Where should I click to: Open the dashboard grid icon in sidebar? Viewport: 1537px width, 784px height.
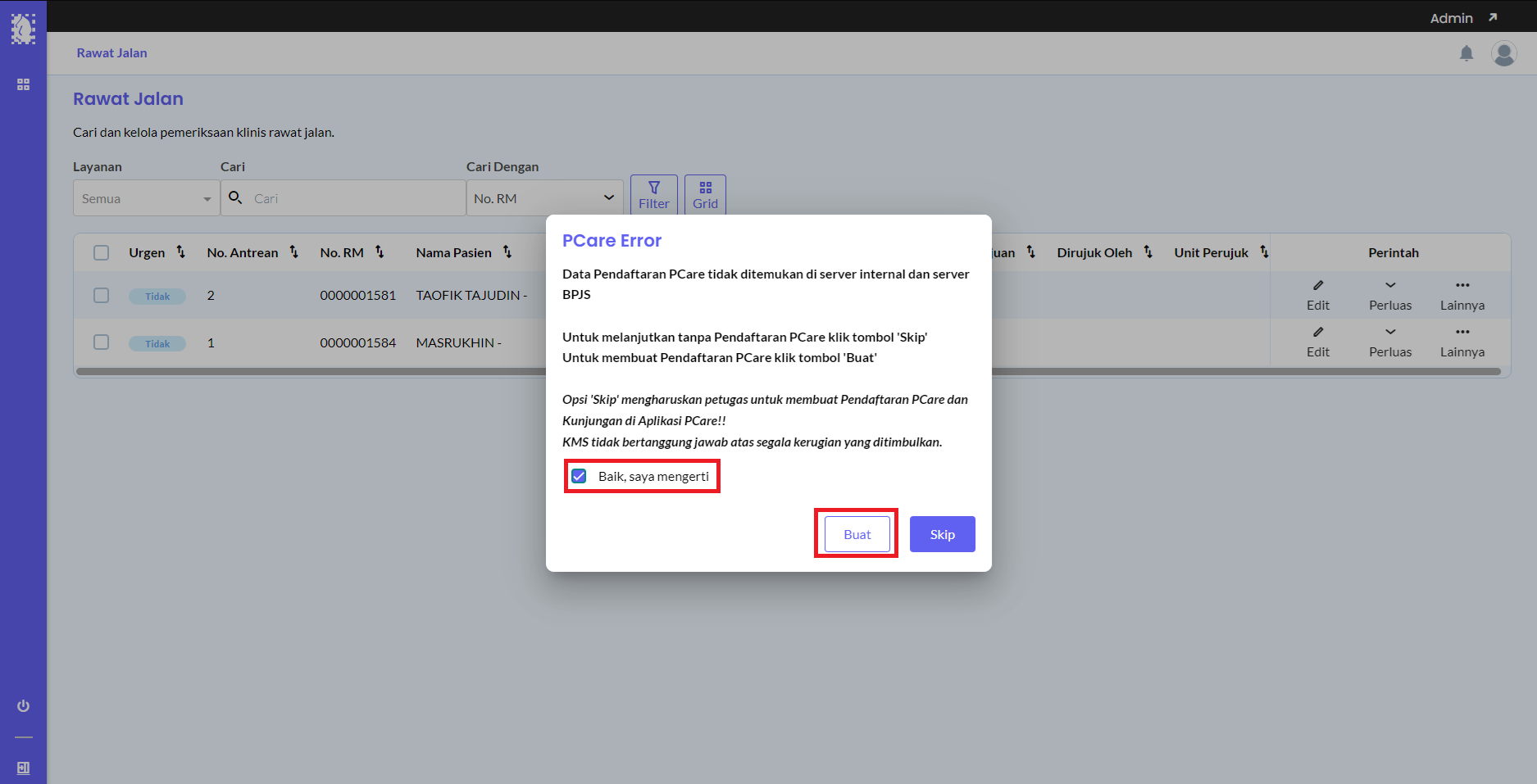pyautogui.click(x=23, y=84)
